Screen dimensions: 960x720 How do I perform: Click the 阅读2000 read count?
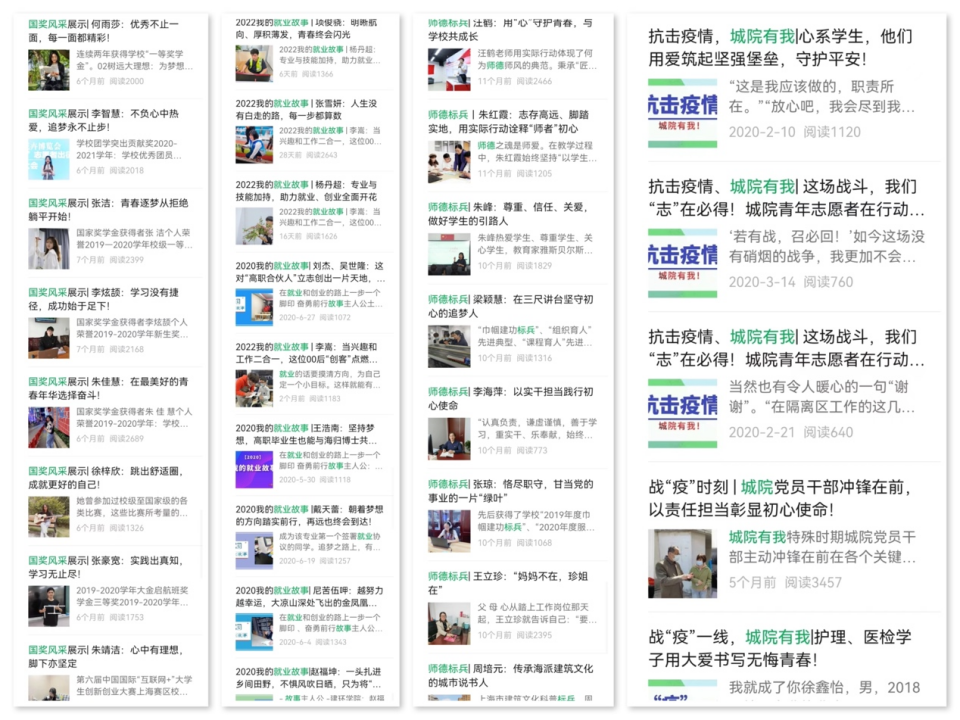pos(127,81)
